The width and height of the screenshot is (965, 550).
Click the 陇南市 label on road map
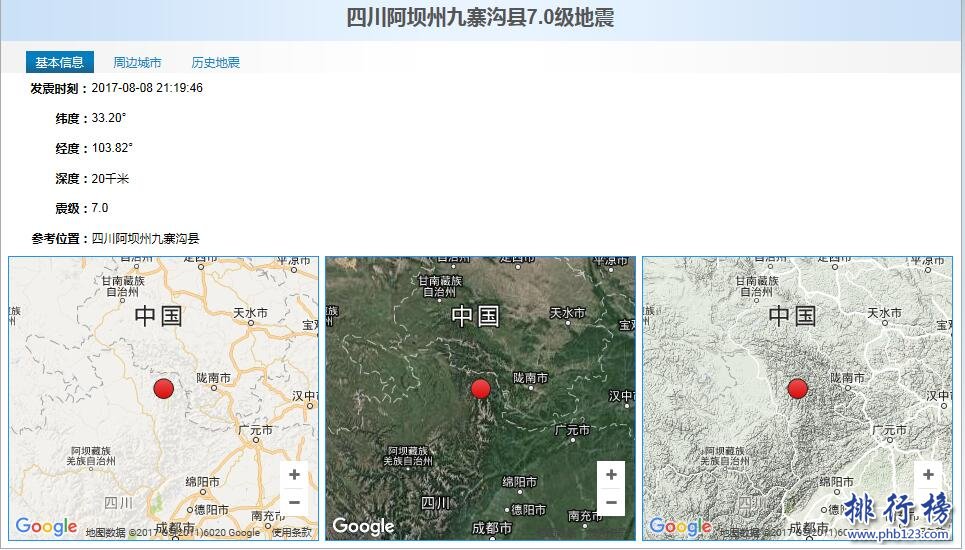point(214,378)
